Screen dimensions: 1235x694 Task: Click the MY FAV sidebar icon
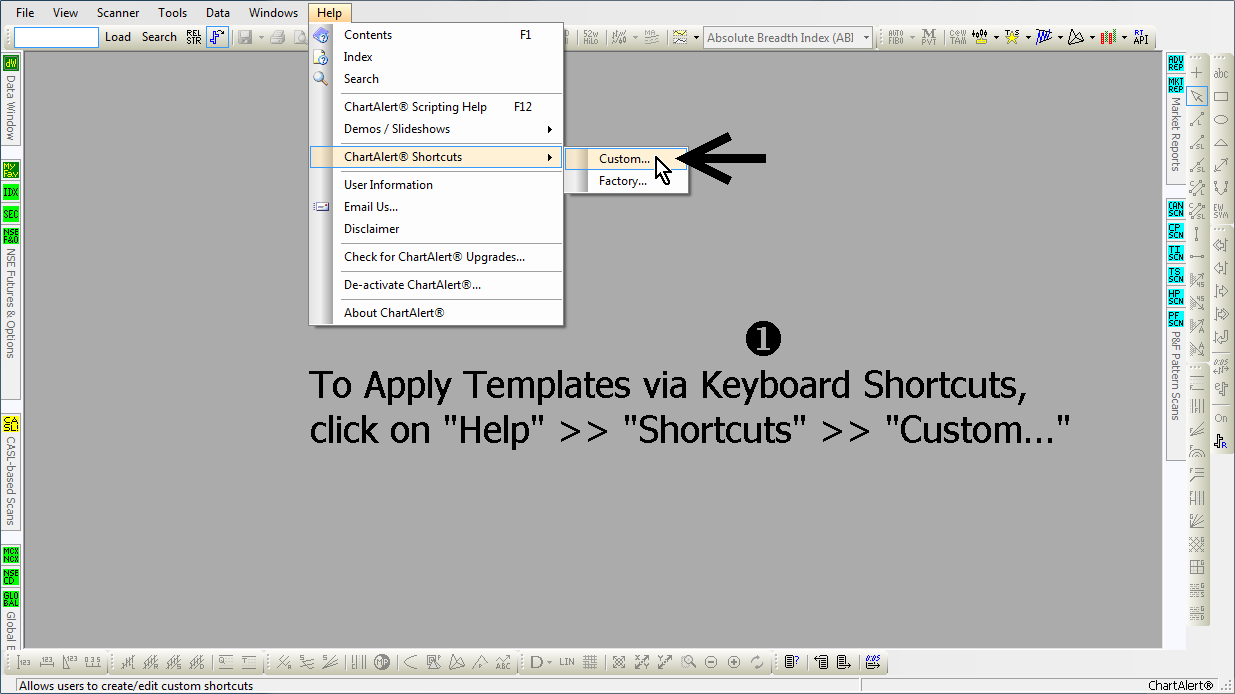[x=11, y=170]
